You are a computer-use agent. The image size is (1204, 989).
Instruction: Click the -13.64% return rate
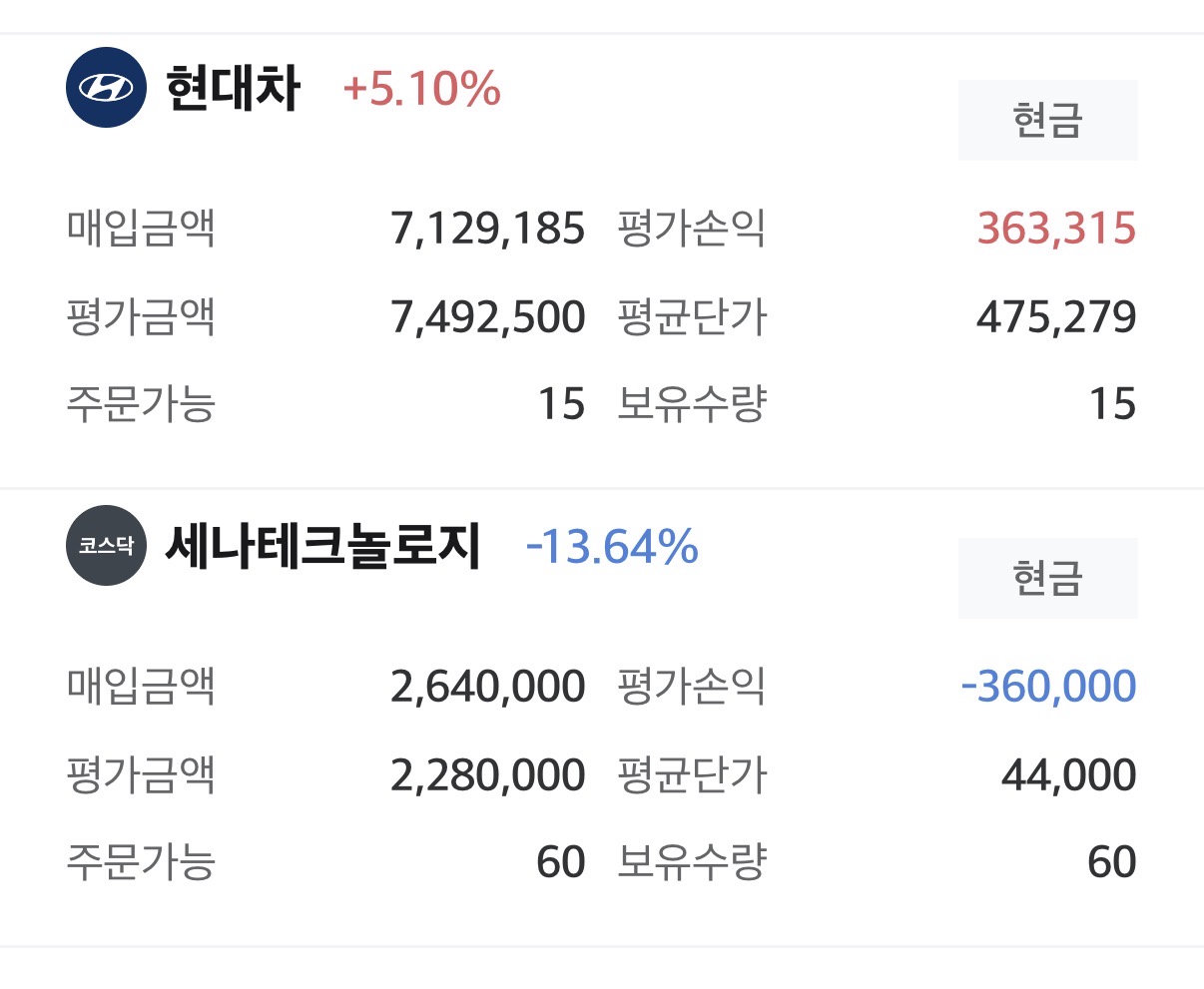[612, 547]
